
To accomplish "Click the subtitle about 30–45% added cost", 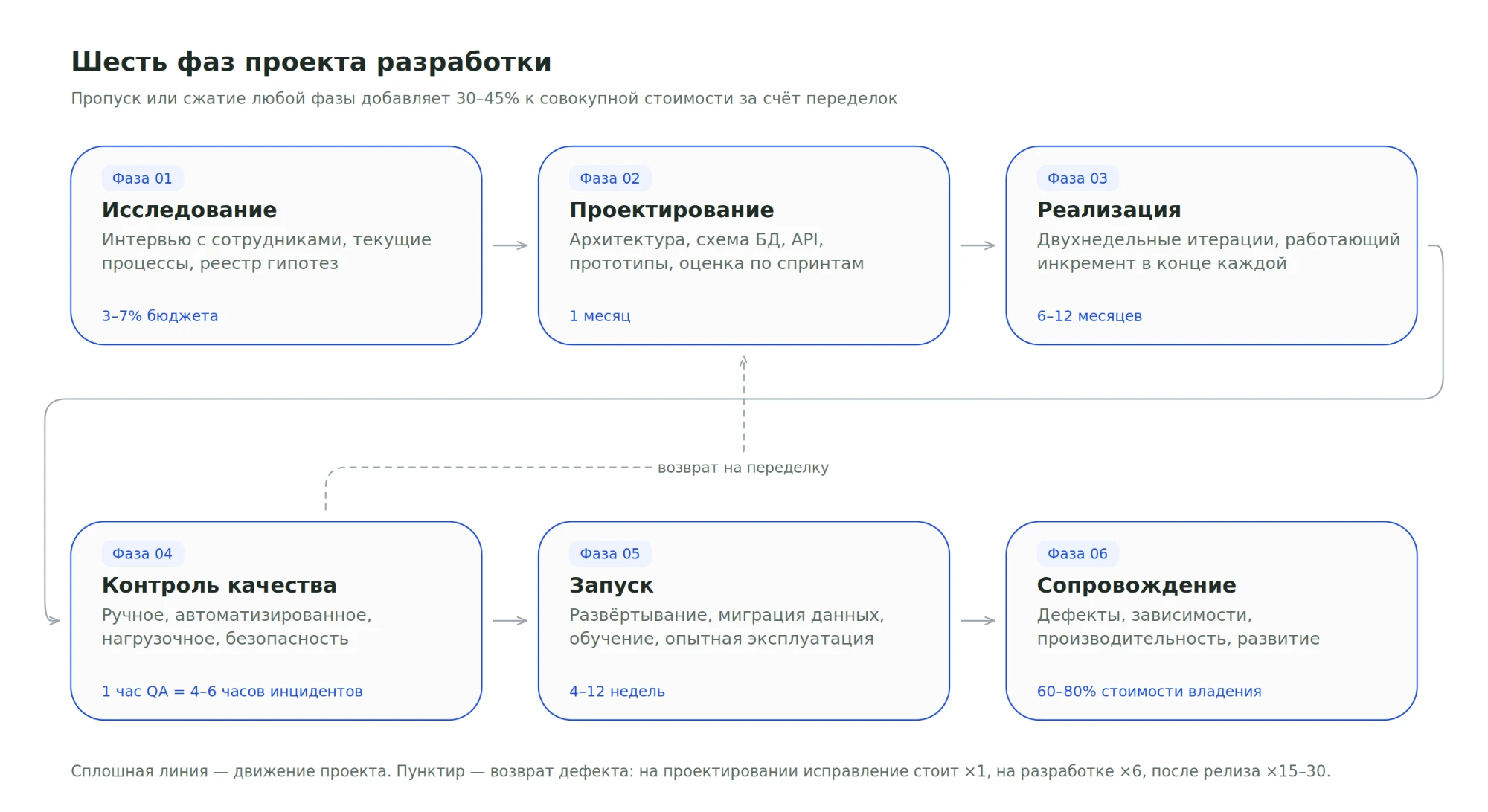I will 484,99.
